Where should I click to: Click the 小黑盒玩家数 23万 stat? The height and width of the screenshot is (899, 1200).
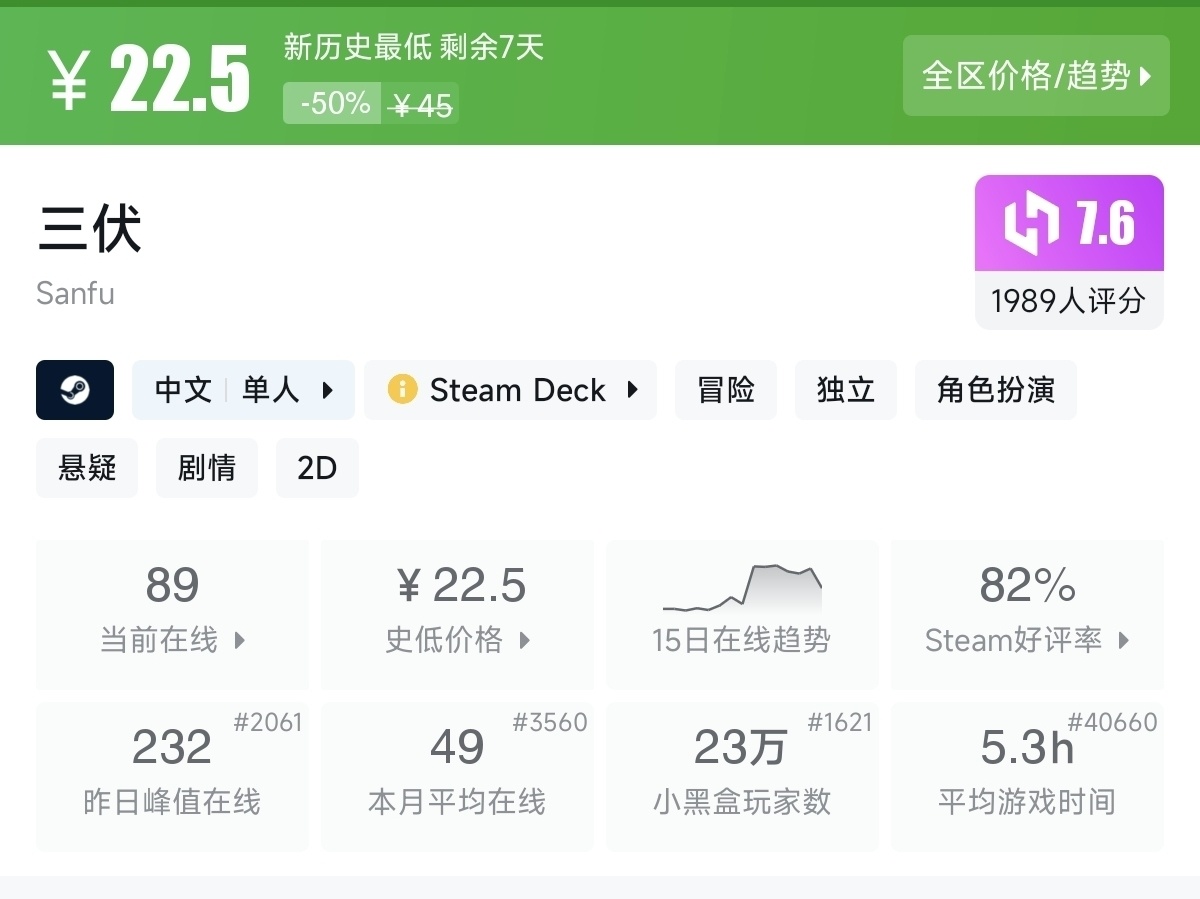click(x=742, y=776)
